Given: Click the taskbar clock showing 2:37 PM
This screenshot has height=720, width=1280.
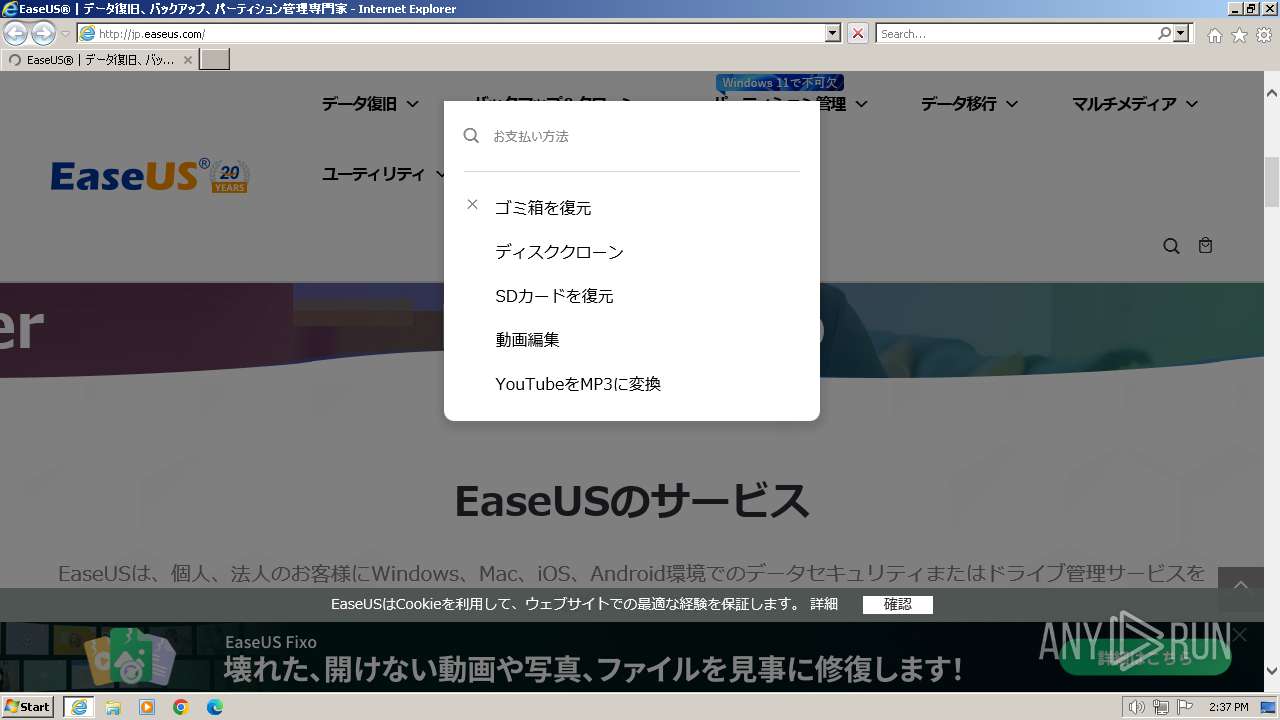Looking at the screenshot, I should tap(1228, 707).
